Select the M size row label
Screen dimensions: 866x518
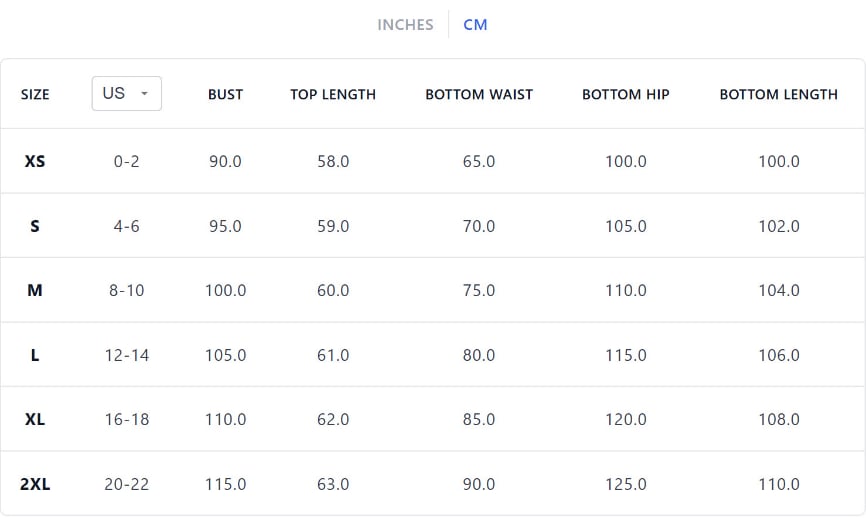[35, 290]
